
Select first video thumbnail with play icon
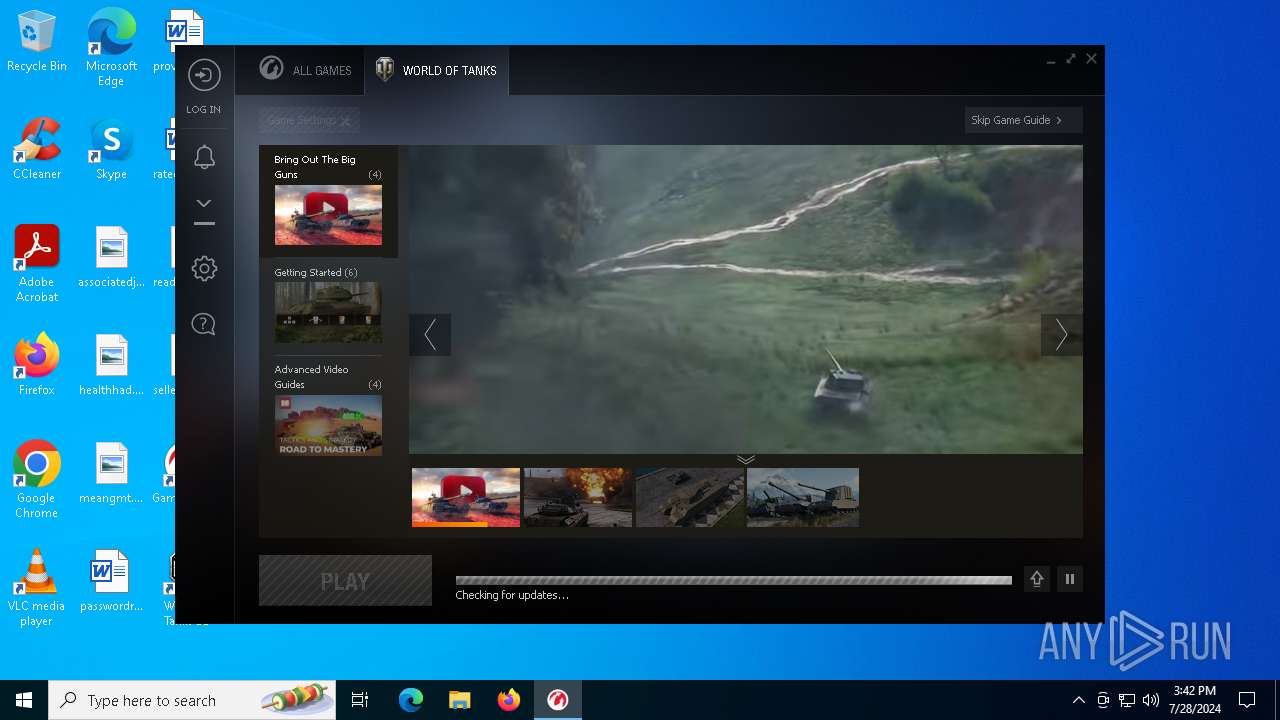466,497
